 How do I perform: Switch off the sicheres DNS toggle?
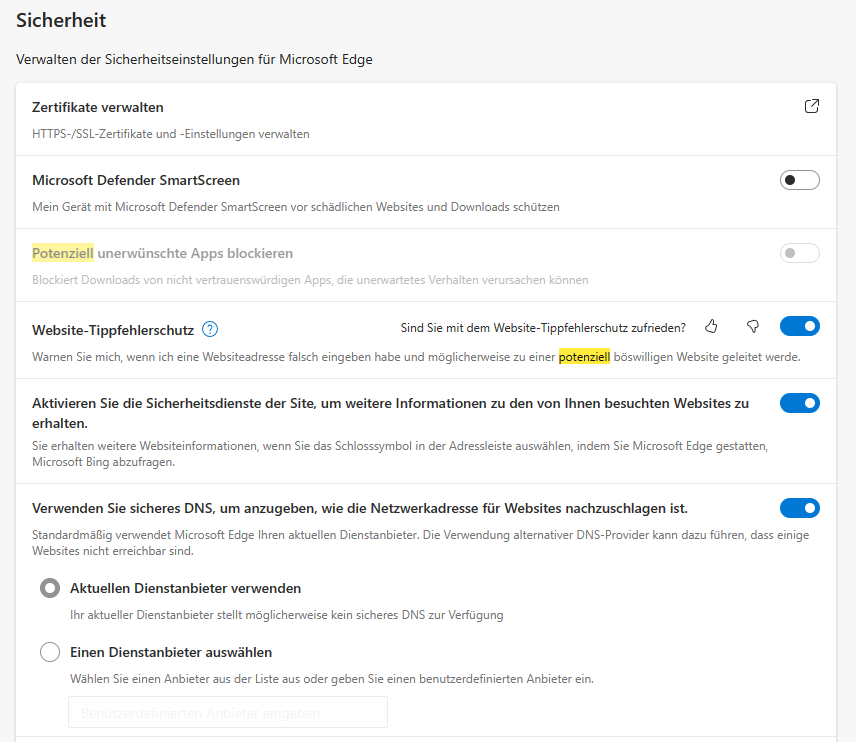(x=799, y=508)
